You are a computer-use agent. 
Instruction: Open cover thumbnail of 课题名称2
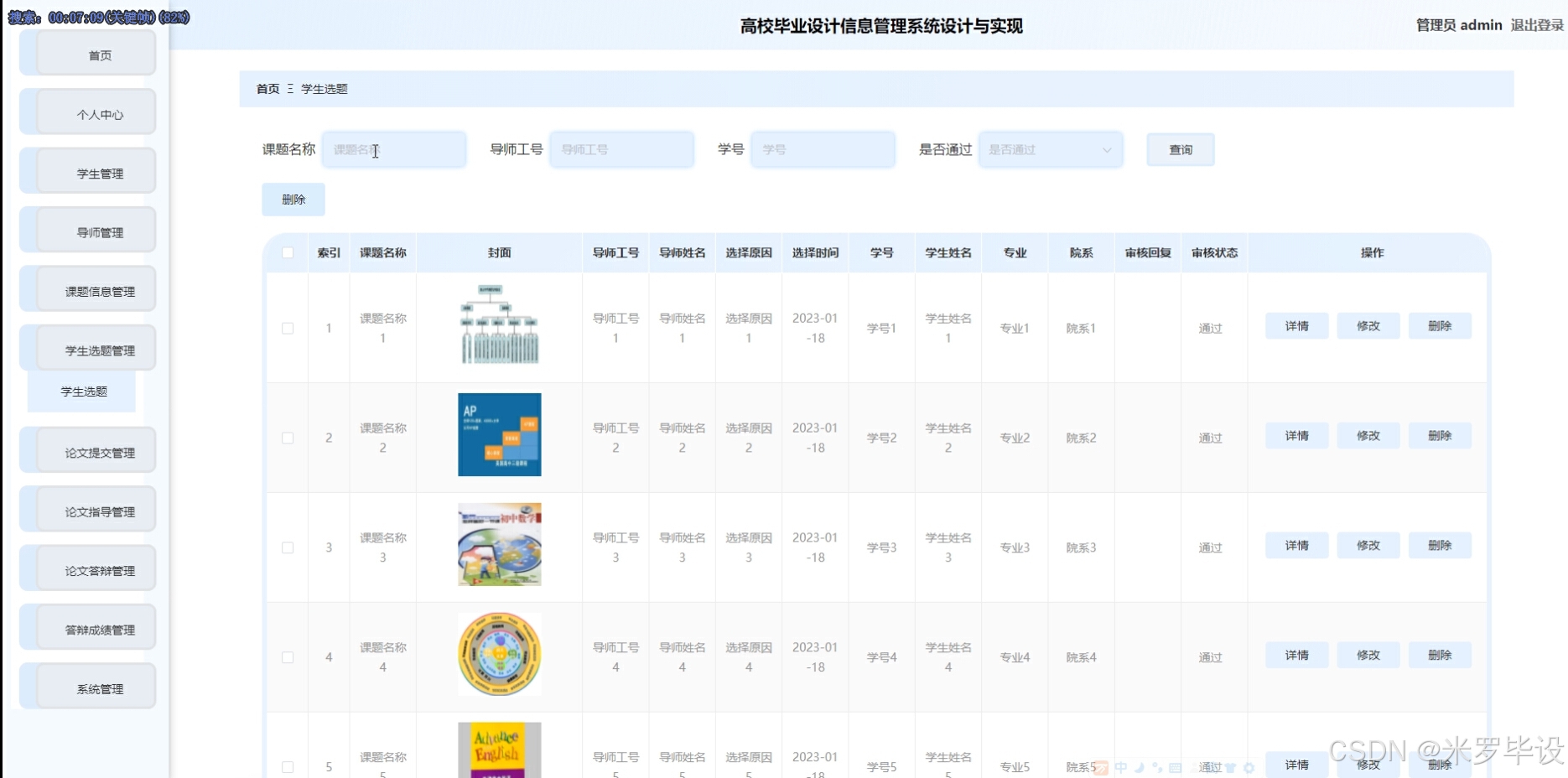pos(500,434)
